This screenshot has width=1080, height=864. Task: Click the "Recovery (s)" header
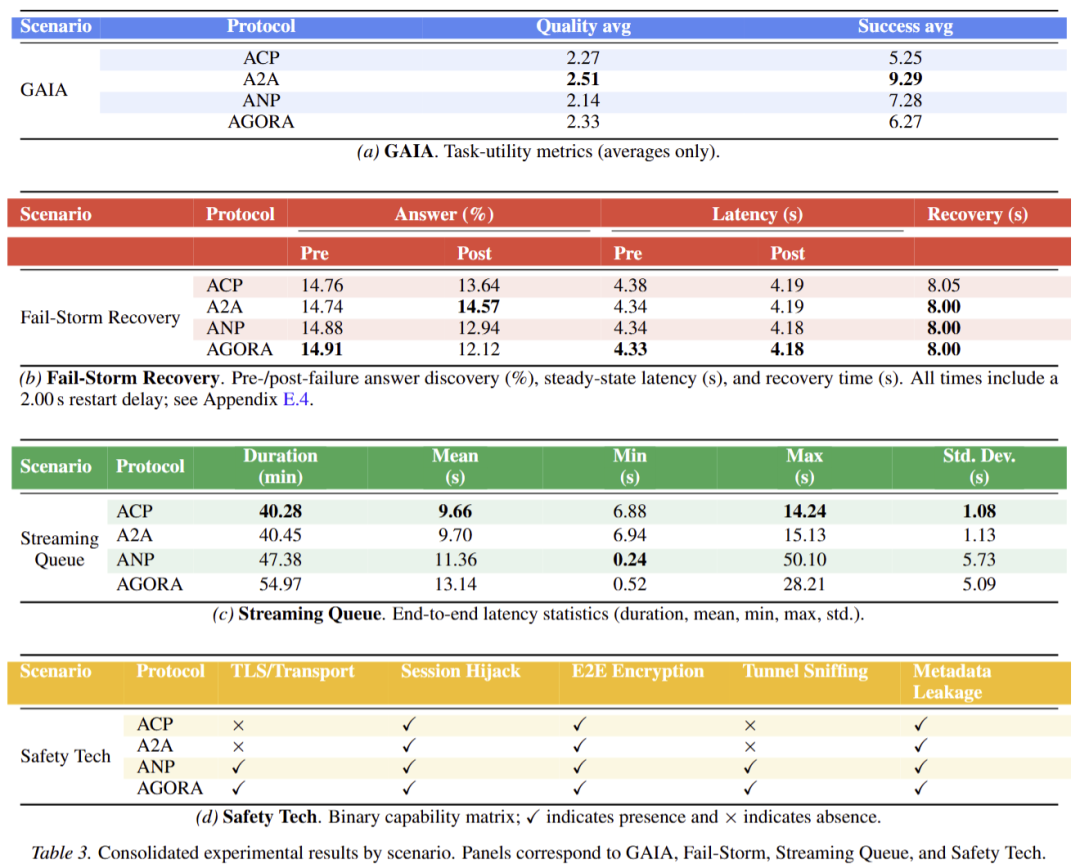[x=977, y=214]
